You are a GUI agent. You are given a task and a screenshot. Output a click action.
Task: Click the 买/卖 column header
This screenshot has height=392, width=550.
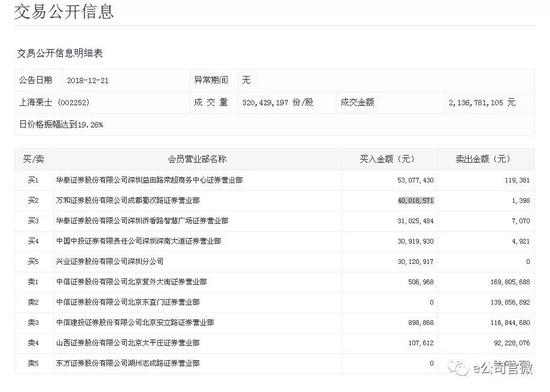(x=33, y=159)
